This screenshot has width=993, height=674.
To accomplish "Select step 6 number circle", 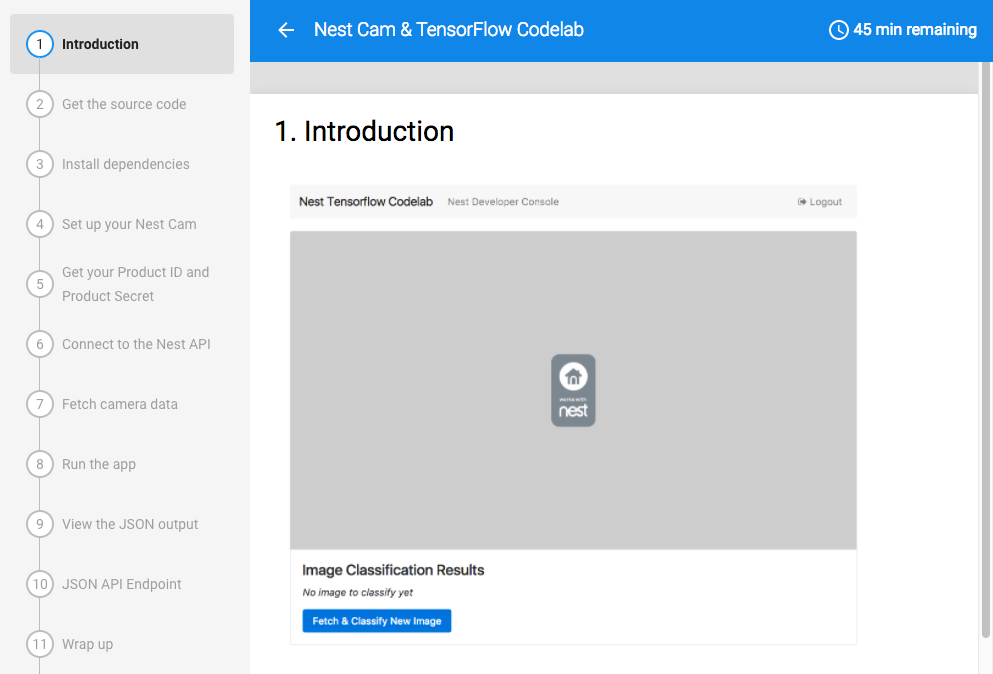I will coord(40,344).
